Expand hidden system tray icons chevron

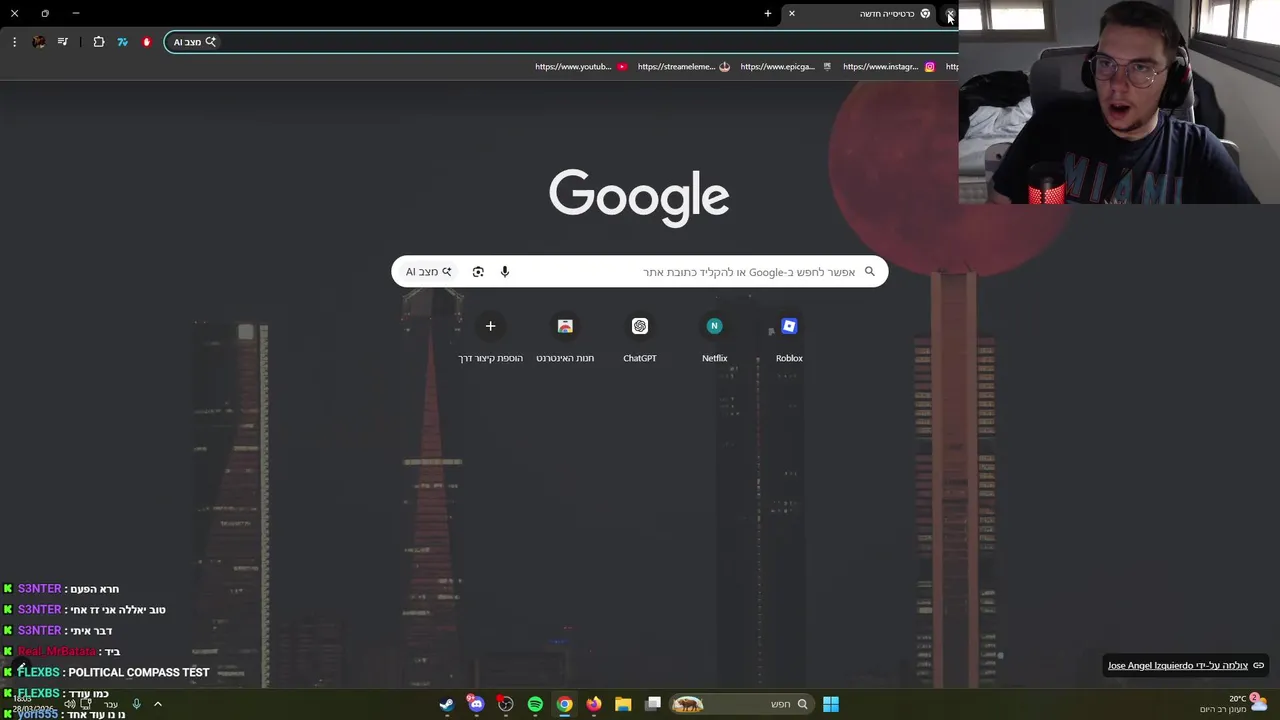coord(158,704)
